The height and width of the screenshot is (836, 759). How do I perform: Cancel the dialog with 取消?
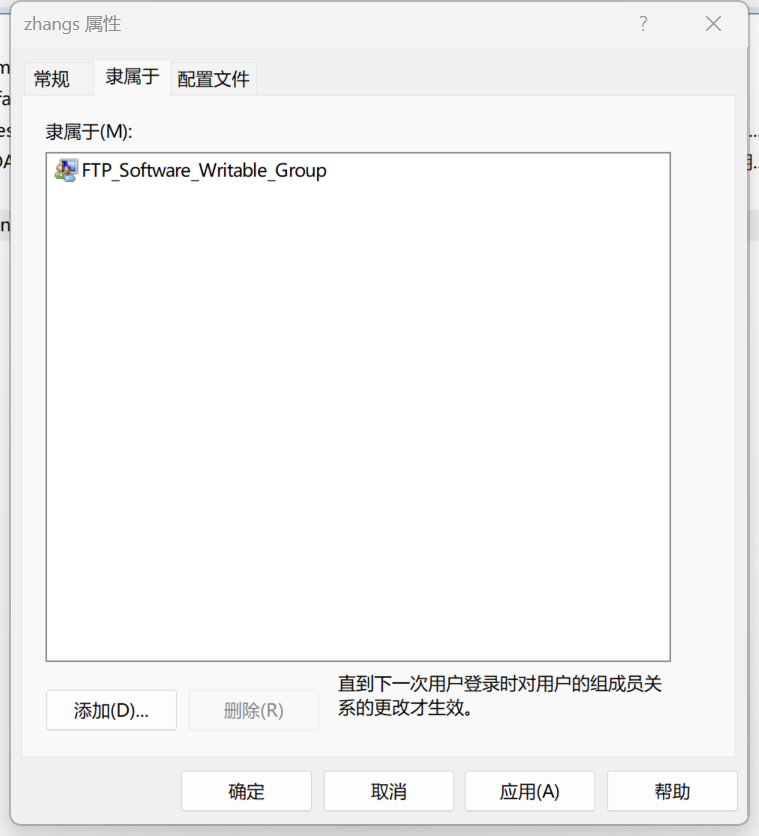click(389, 791)
